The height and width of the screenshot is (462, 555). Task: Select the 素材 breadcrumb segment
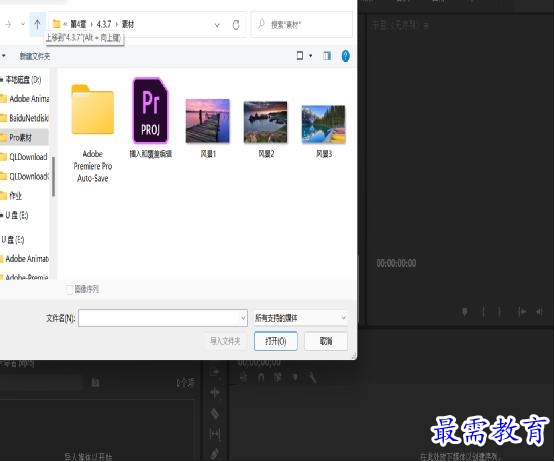(128, 24)
